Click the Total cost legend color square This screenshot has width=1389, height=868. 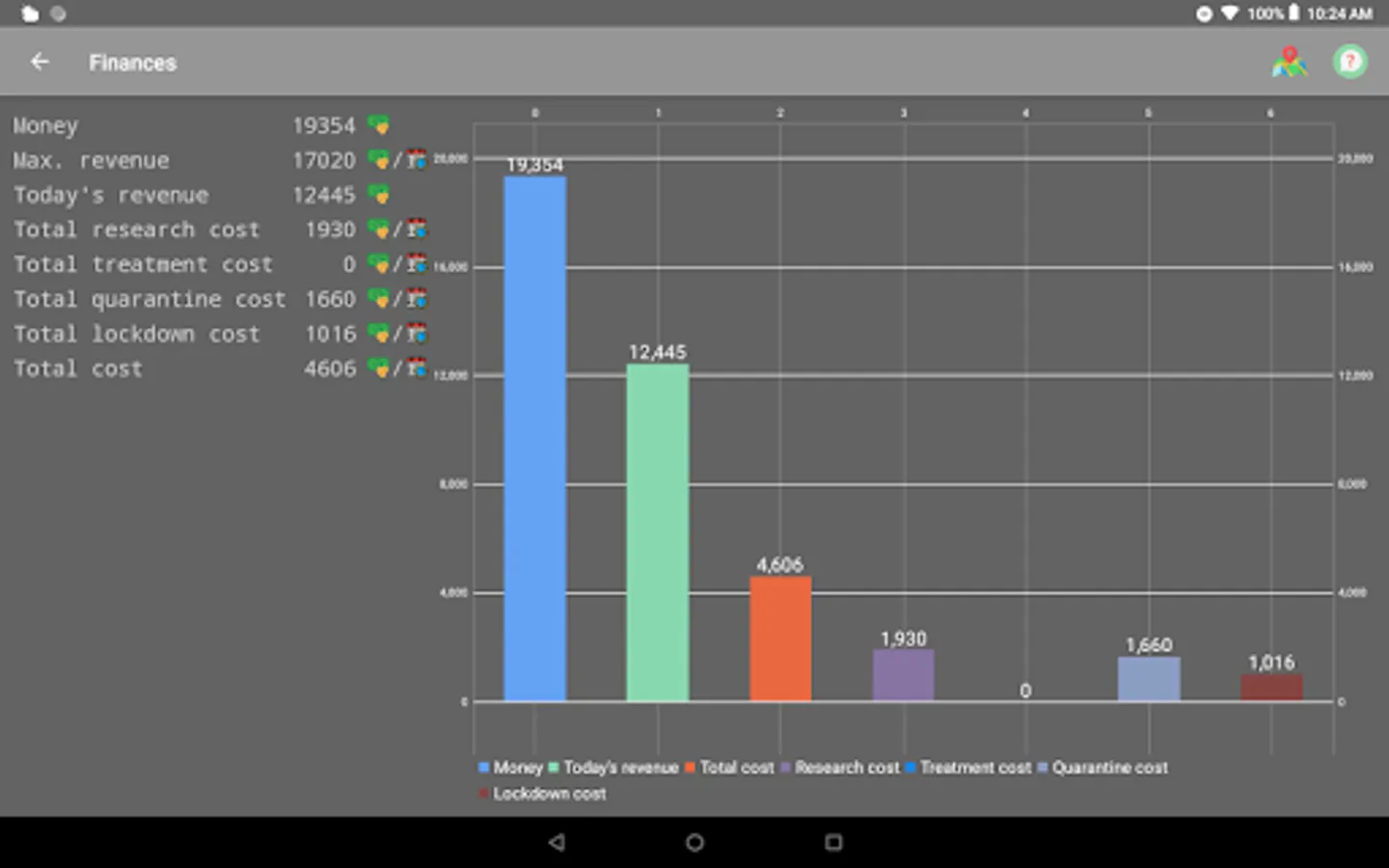pyautogui.click(x=690, y=768)
